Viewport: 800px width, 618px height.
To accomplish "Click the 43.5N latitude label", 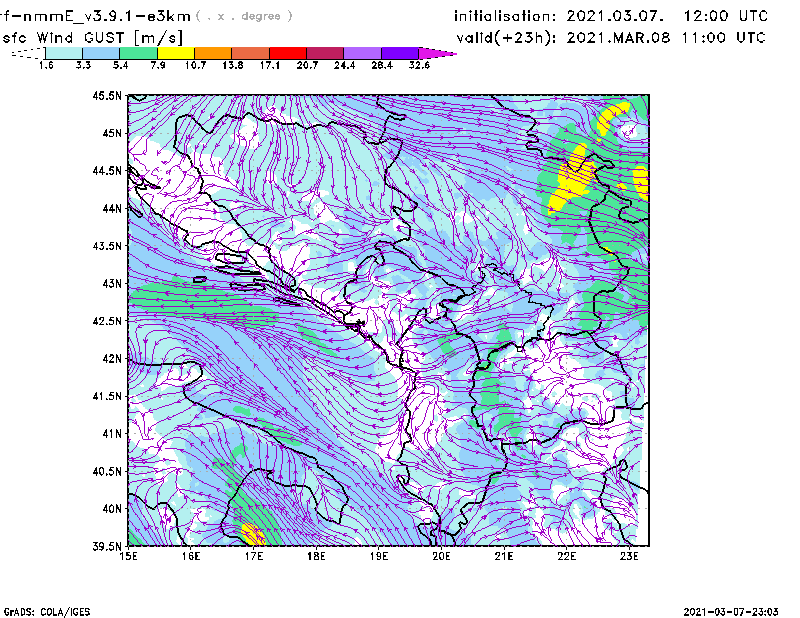I will pyautogui.click(x=107, y=246).
